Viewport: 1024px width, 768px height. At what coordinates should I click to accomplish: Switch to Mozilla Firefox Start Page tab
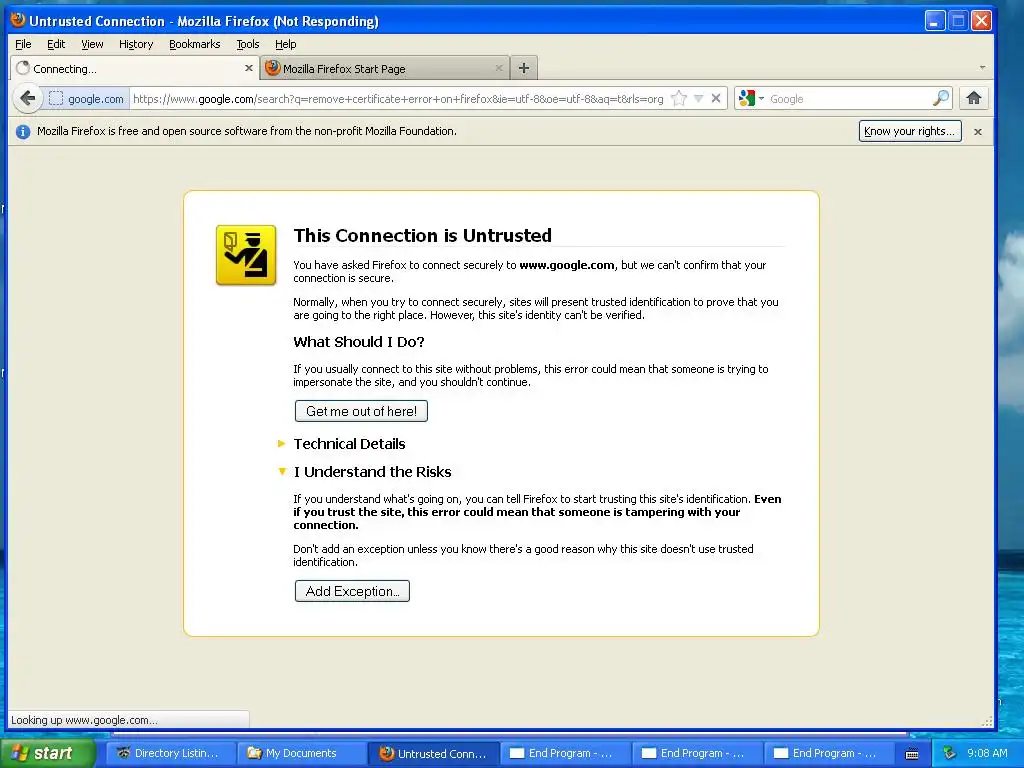click(x=384, y=69)
